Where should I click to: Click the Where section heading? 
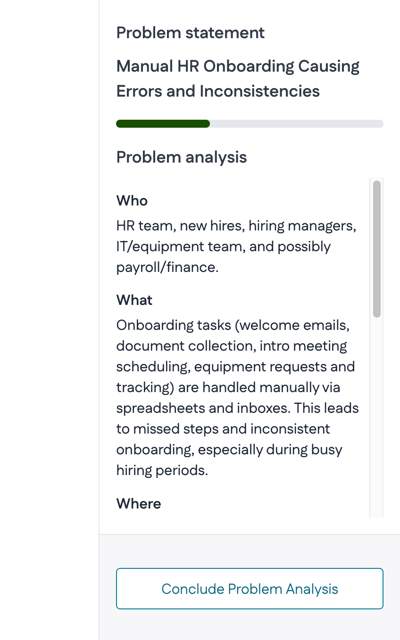[139, 503]
